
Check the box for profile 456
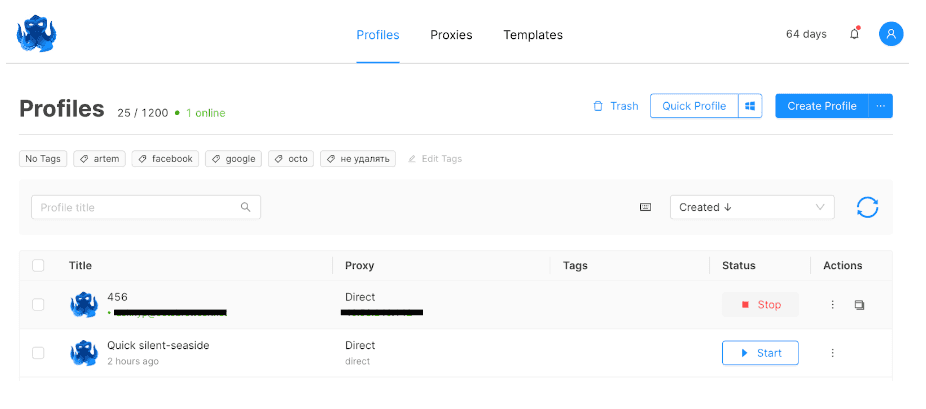pos(38,305)
